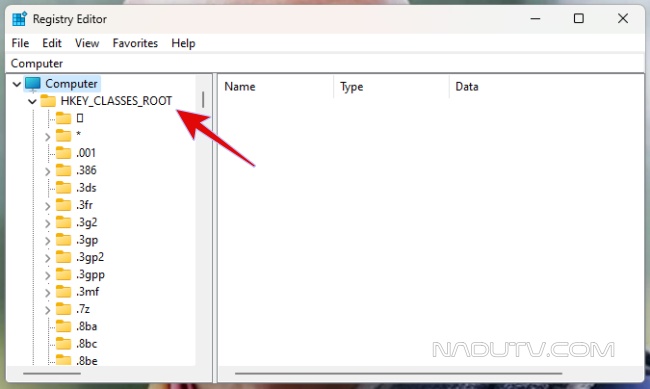Open the Help menu
Image resolution: width=650 pixels, height=389 pixels.
(183, 43)
